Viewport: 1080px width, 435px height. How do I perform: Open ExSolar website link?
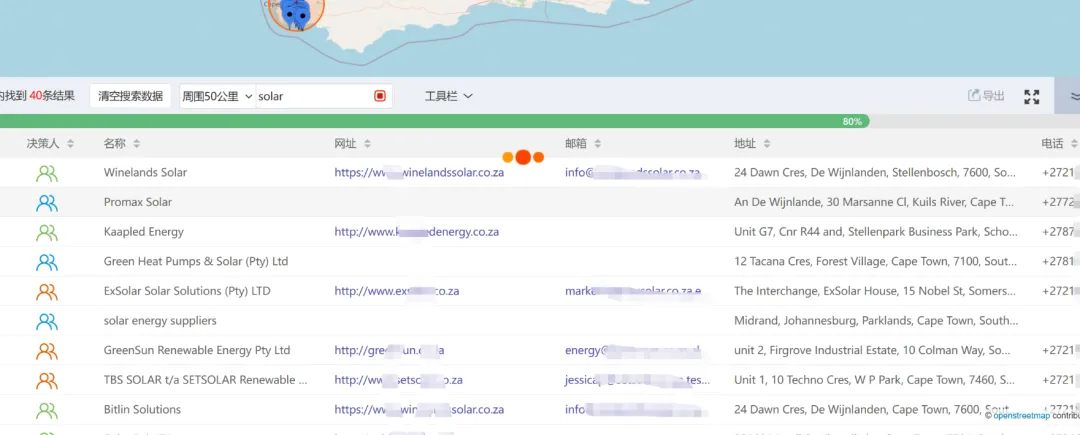397,291
